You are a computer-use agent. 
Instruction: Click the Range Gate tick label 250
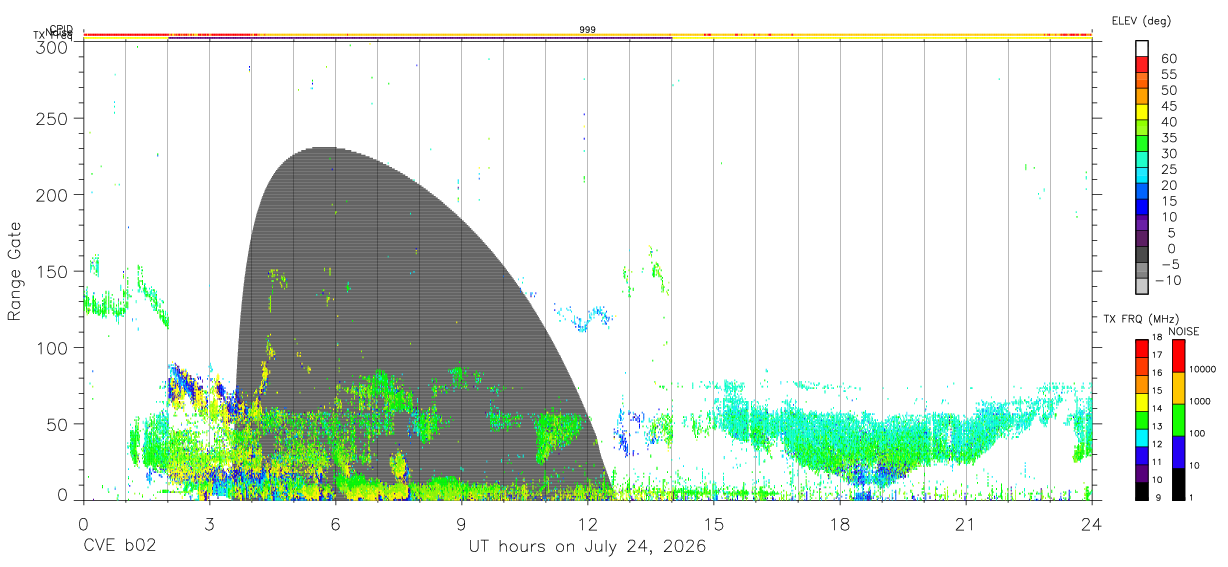pos(53,118)
